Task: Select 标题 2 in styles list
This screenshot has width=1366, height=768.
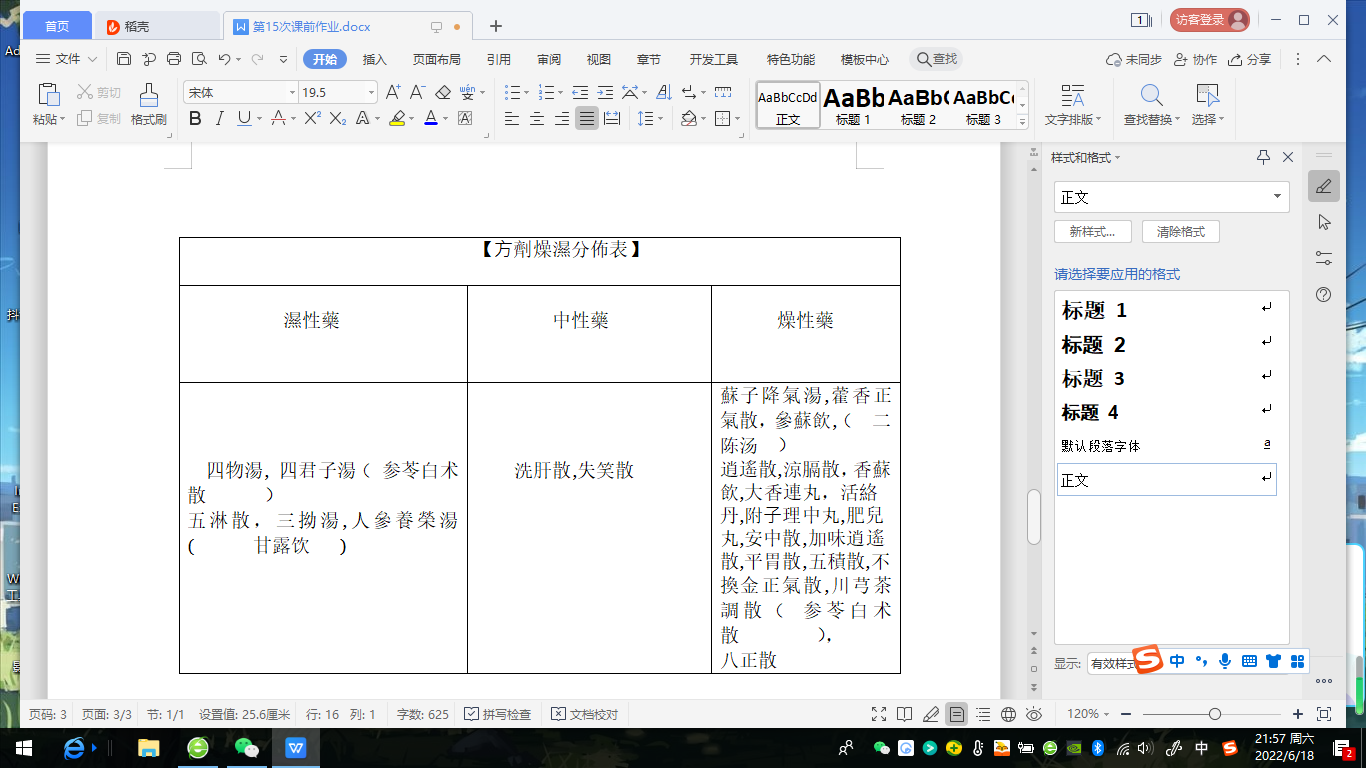Action: (1167, 345)
